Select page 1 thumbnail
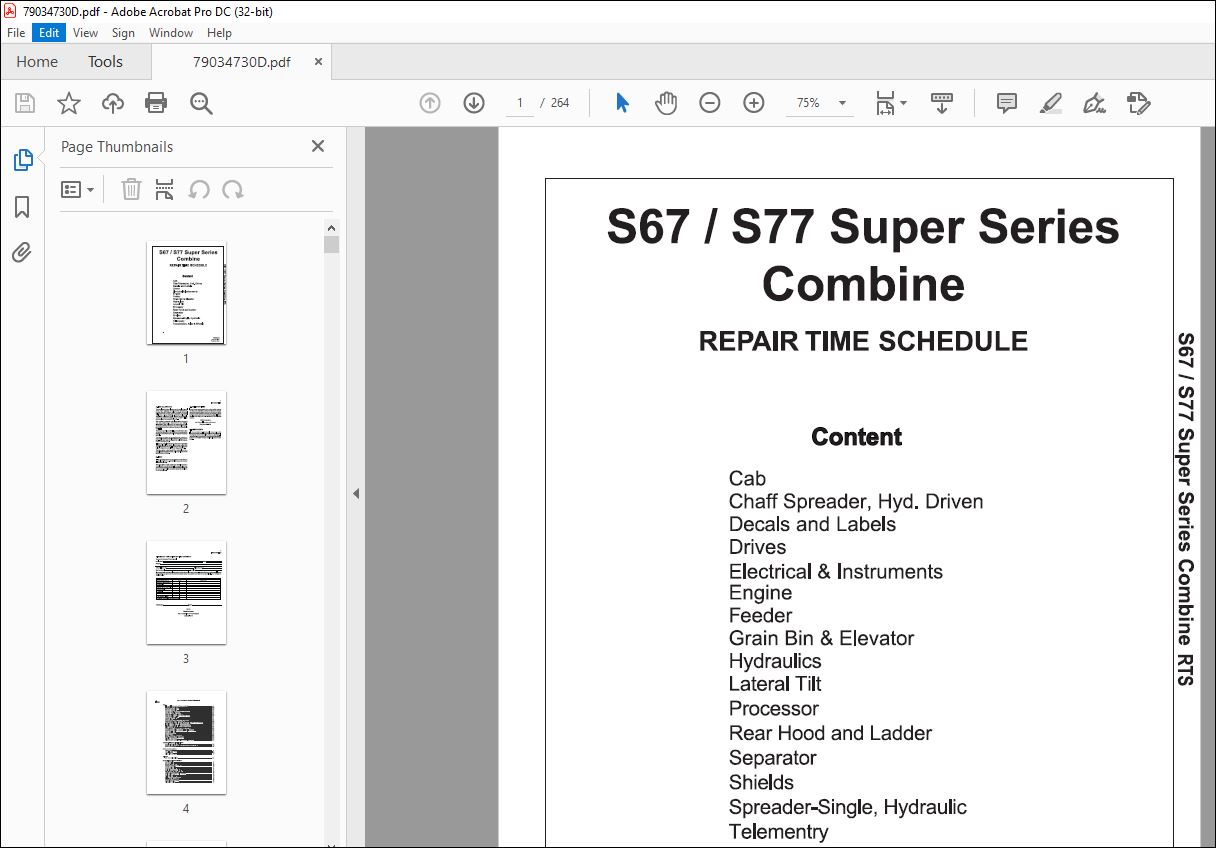Image resolution: width=1216 pixels, height=848 pixels. (186, 293)
